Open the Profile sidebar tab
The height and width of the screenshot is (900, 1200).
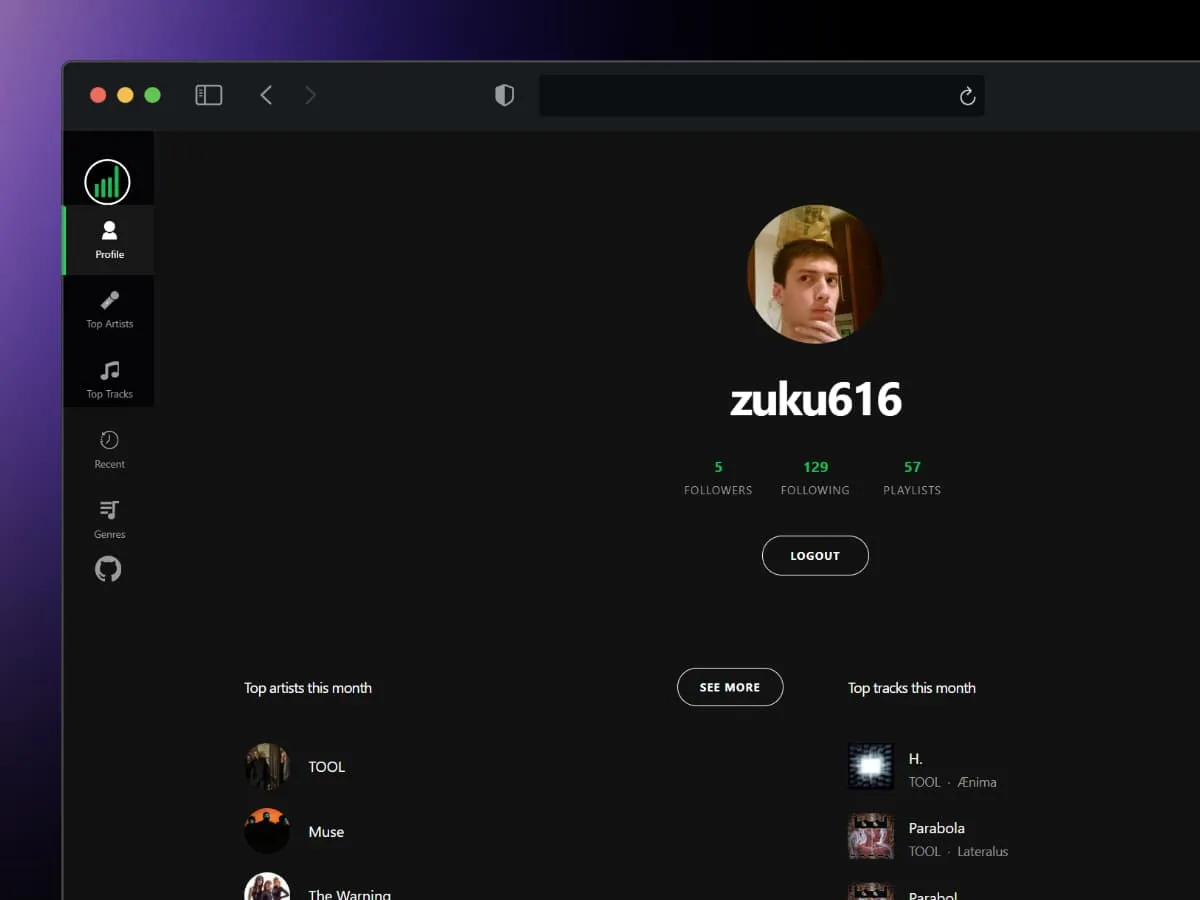[x=109, y=240]
